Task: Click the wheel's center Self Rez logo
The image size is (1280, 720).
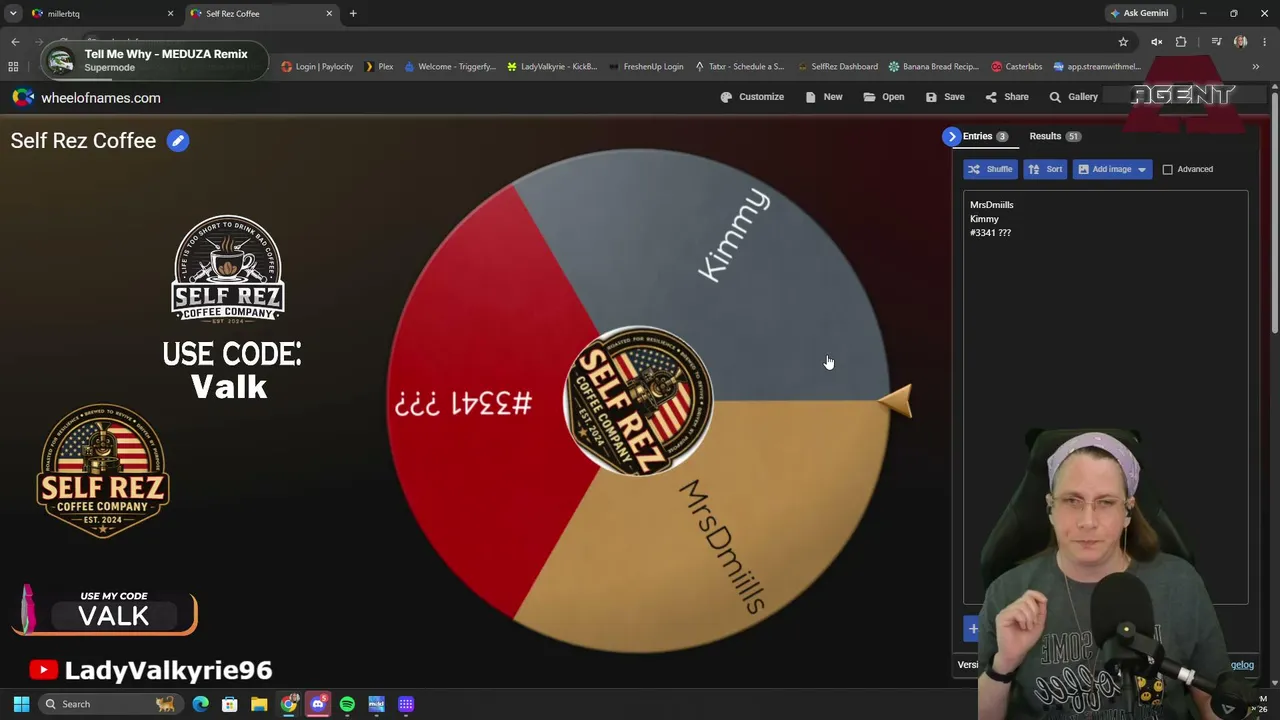Action: (638, 400)
